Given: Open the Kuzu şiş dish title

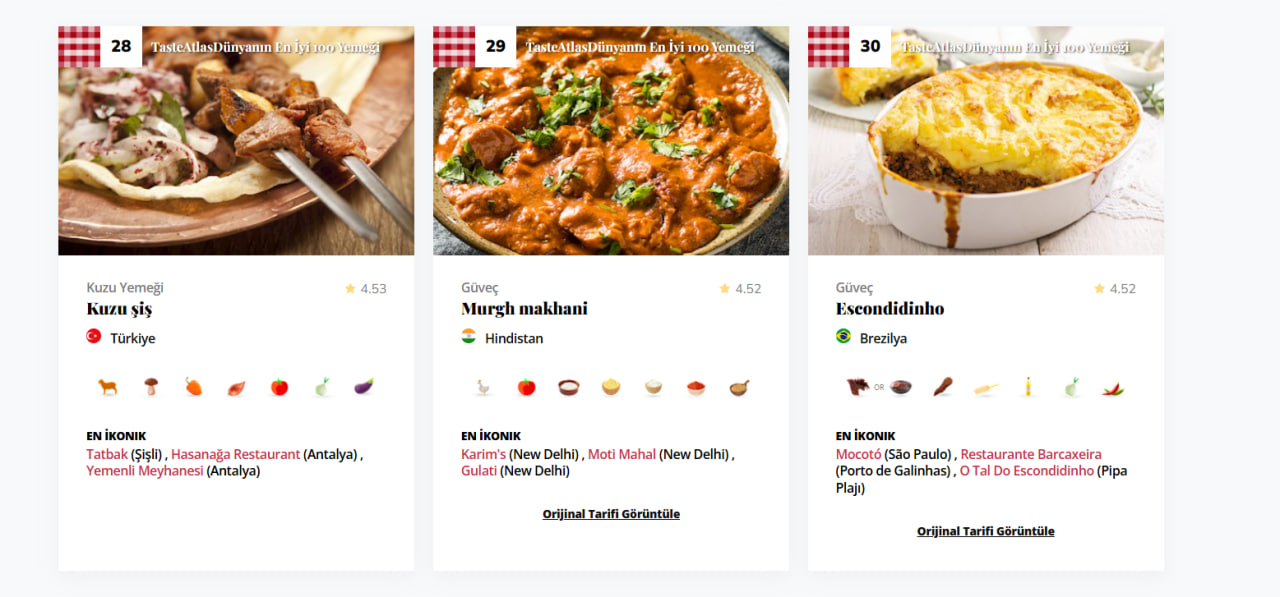Looking at the screenshot, I should point(119,309).
